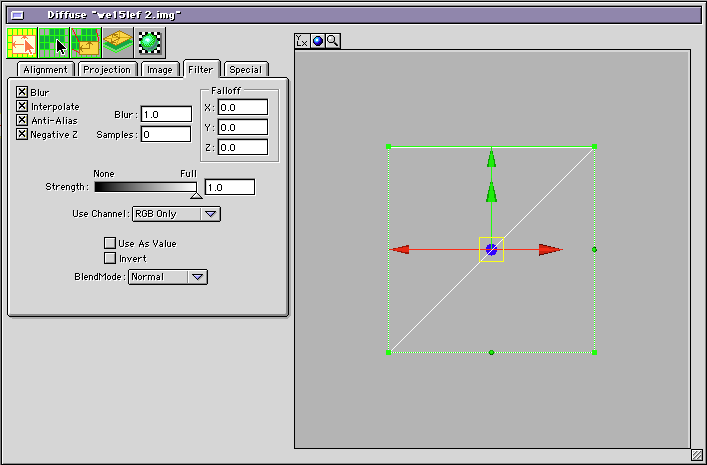
Task: Click the Strength gradient slider bar
Action: [x=145, y=186]
